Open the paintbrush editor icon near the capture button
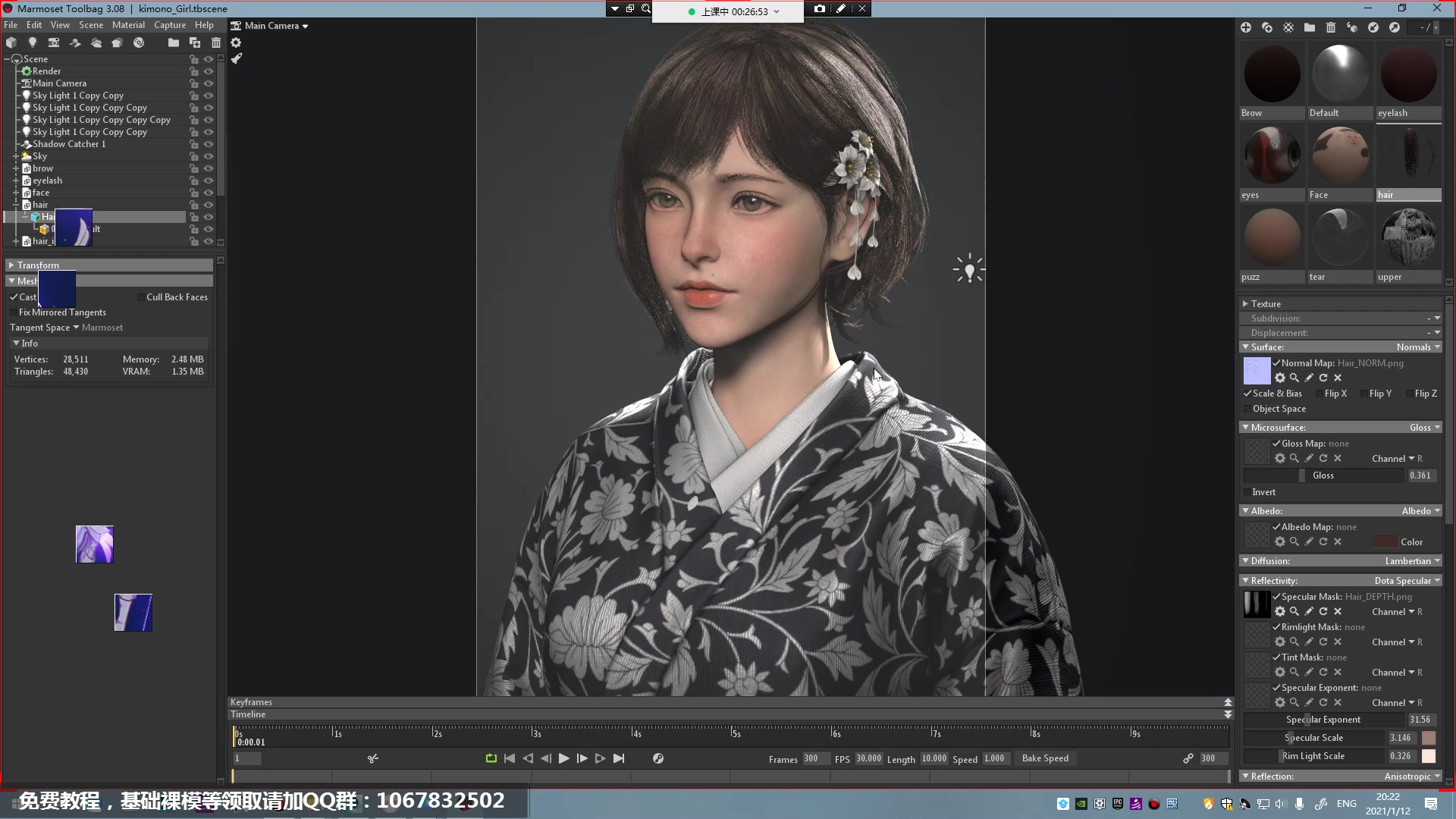 point(840,8)
